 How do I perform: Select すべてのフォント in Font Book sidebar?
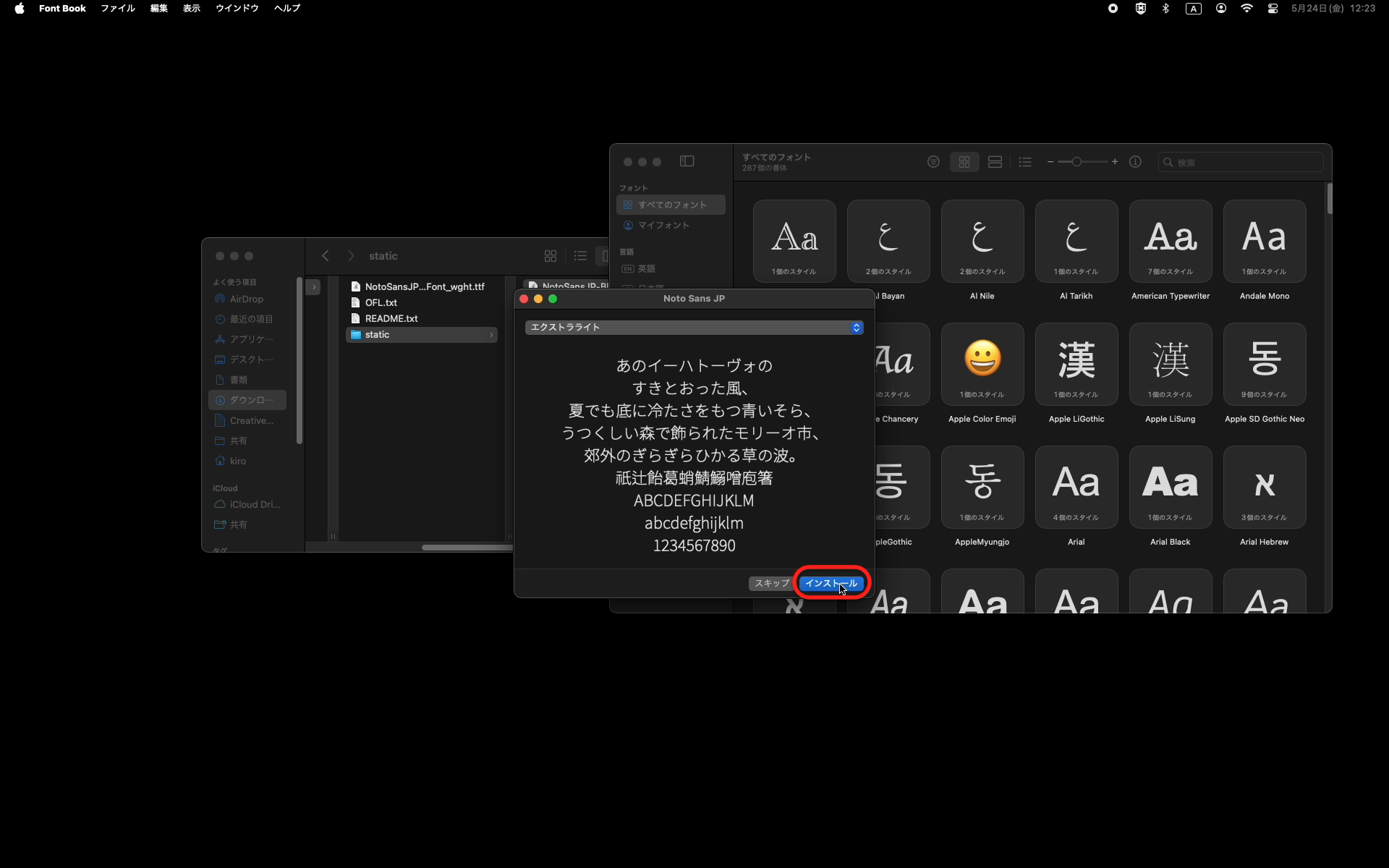pos(671,205)
